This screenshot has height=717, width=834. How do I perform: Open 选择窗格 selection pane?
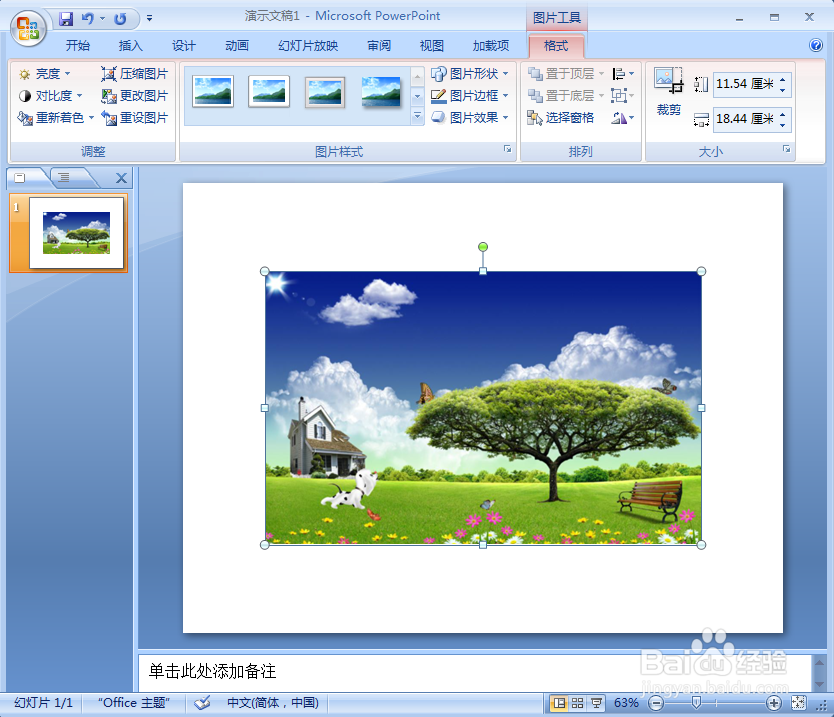click(561, 118)
